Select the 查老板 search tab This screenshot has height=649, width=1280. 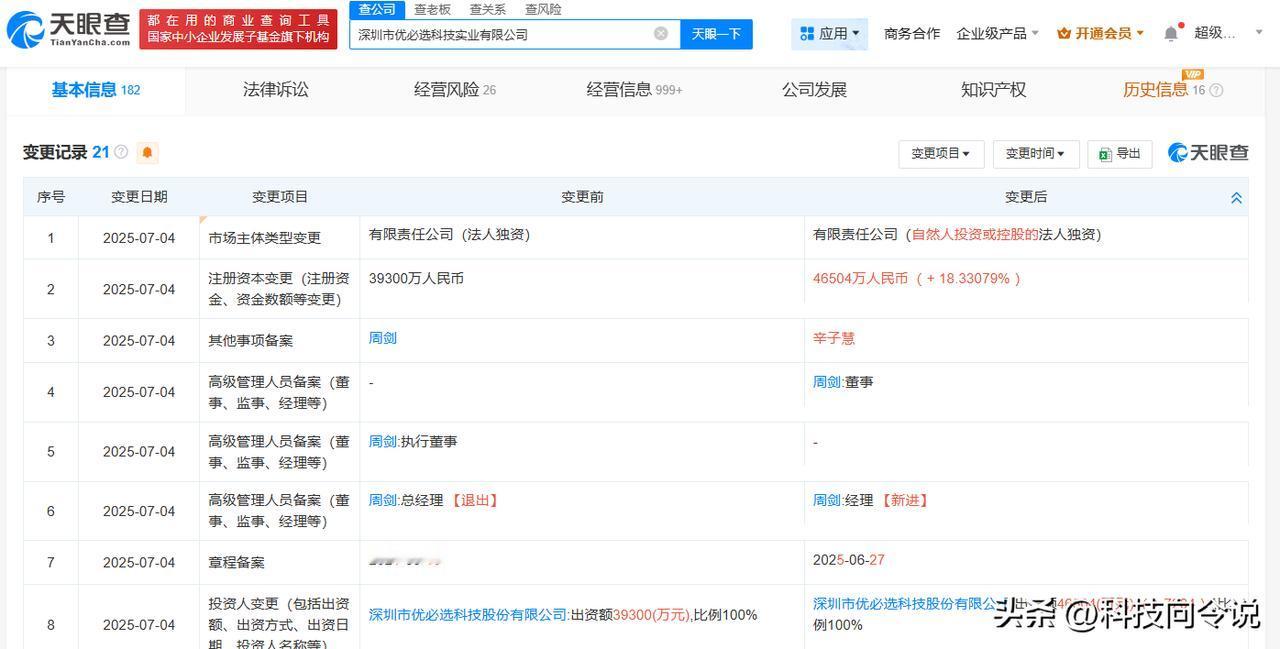(432, 9)
